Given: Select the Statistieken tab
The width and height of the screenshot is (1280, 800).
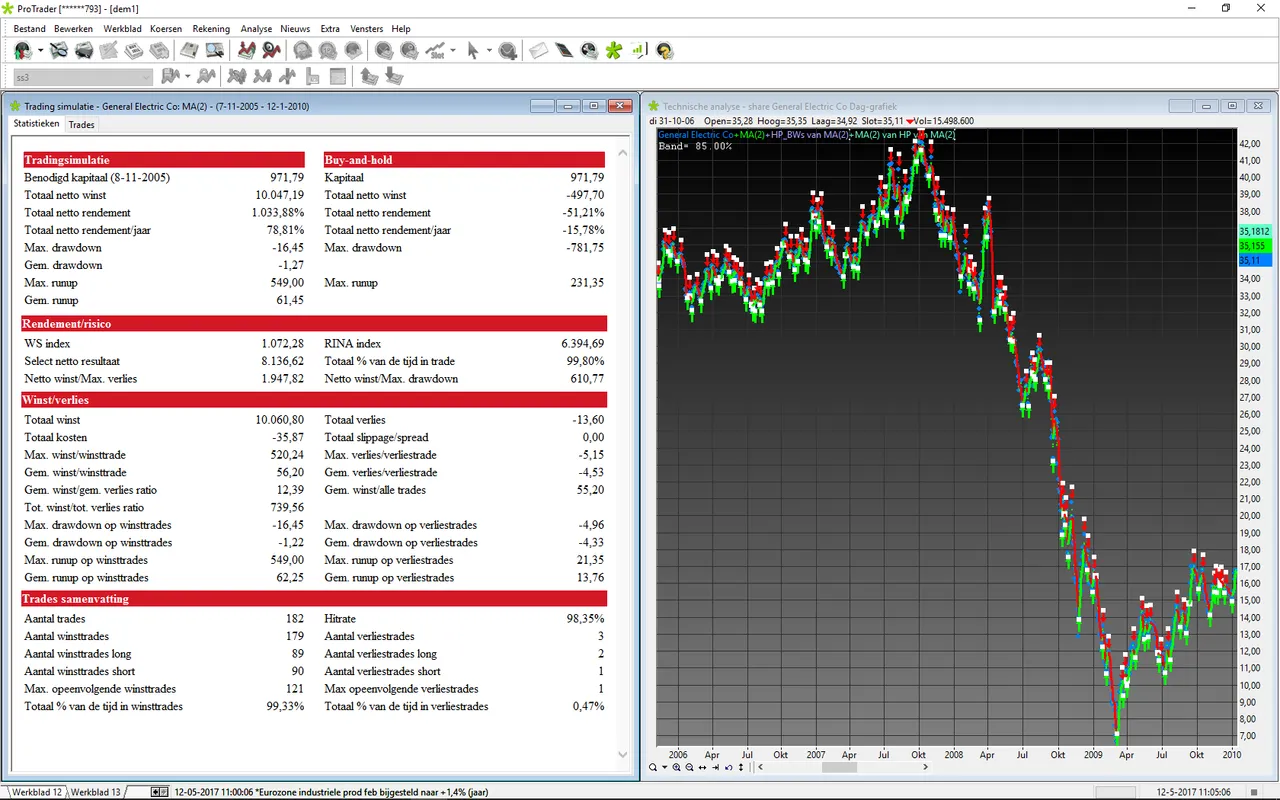Looking at the screenshot, I should (x=36, y=124).
